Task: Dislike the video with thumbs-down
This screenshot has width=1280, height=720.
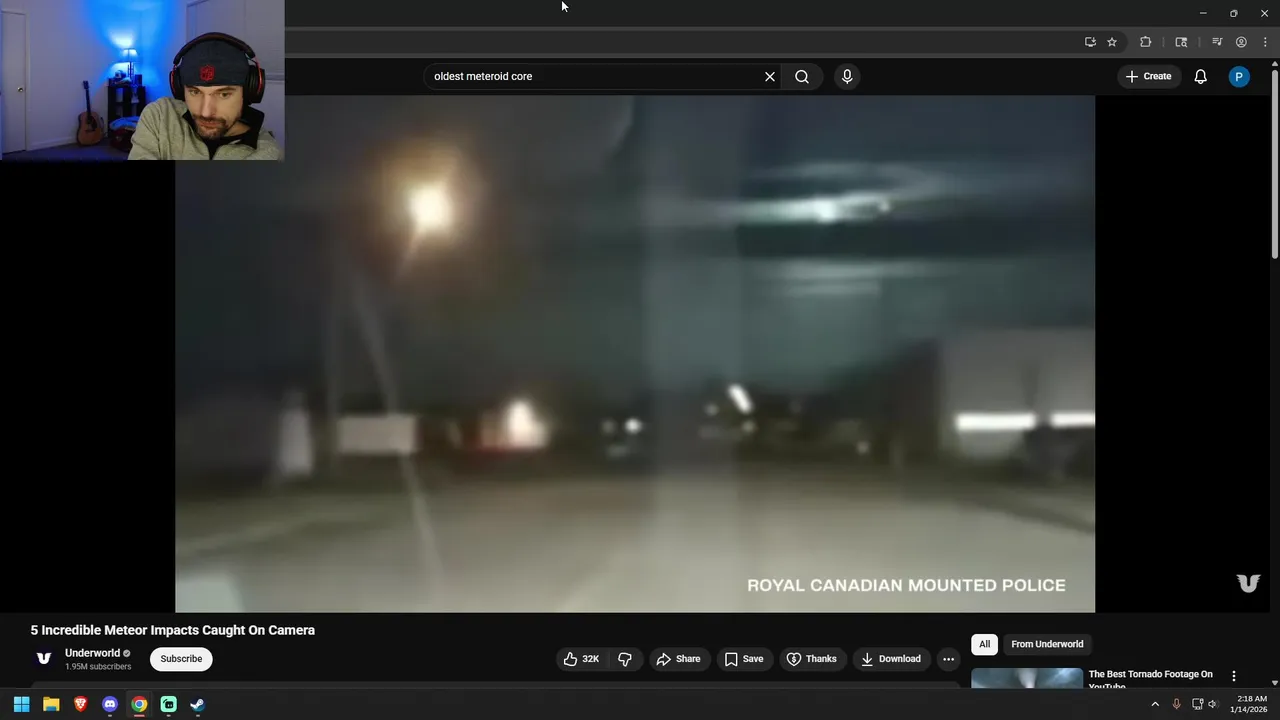Action: (625, 659)
